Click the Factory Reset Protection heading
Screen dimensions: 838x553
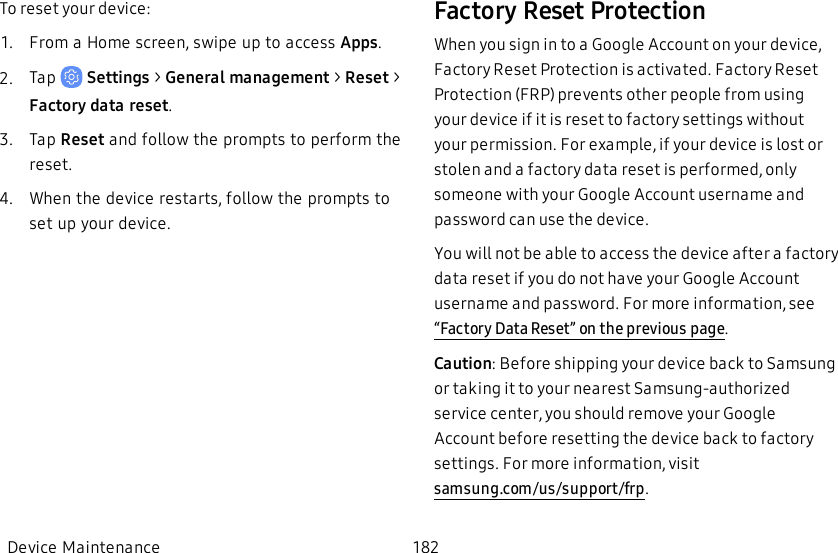[x=569, y=12]
